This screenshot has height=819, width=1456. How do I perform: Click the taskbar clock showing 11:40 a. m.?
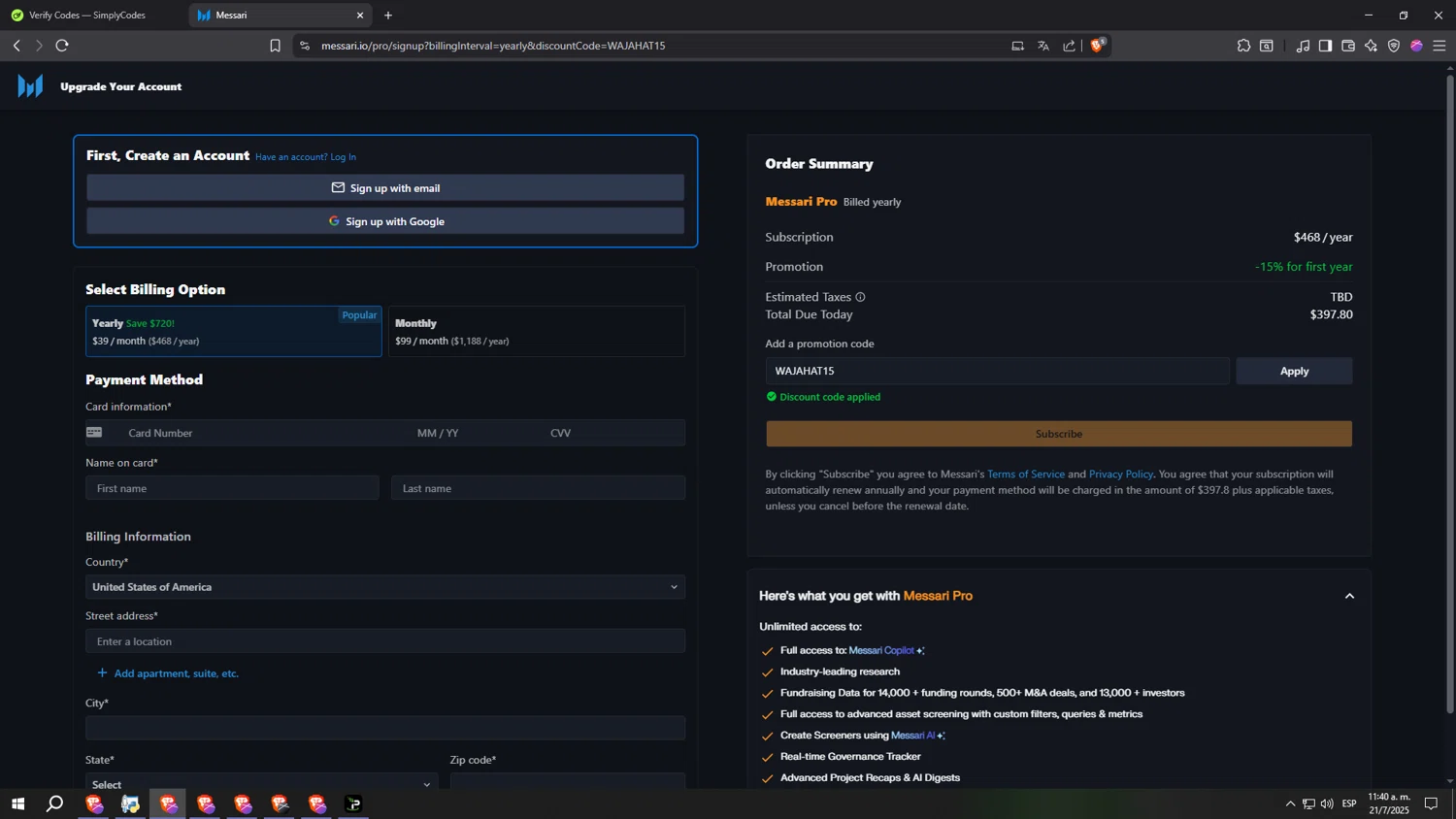point(1389,803)
